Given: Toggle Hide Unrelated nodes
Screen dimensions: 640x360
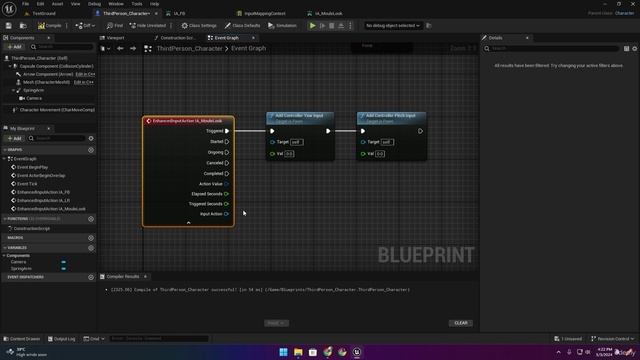Looking at the screenshot, I should [x=148, y=25].
